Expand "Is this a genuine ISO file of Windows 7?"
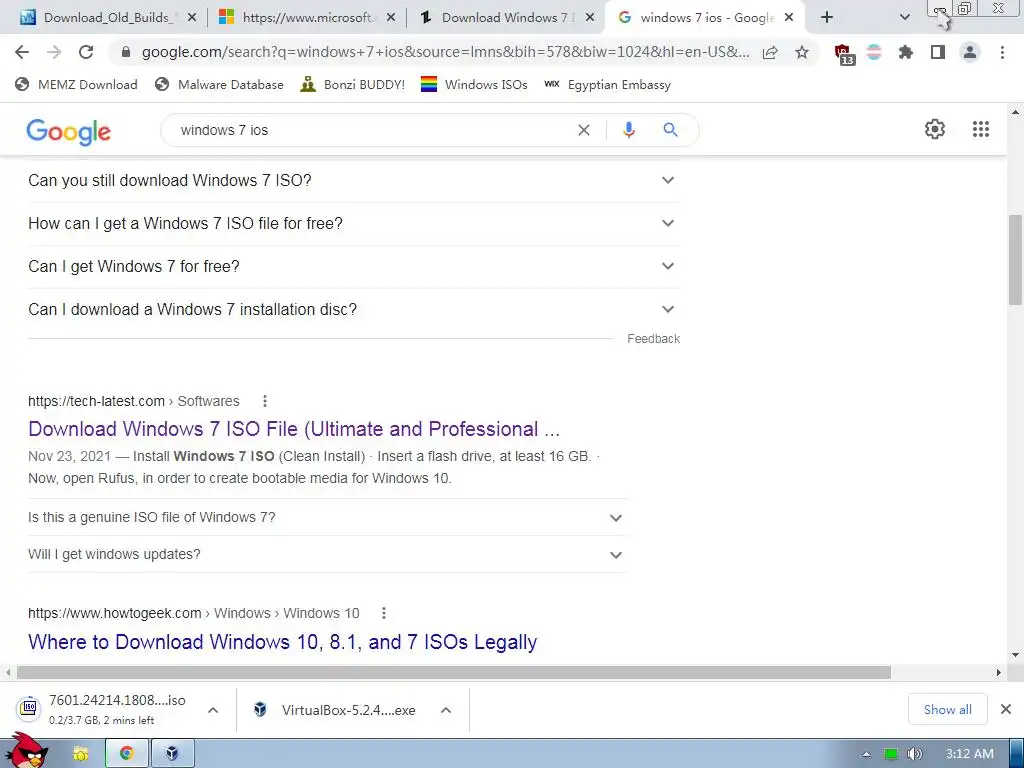The image size is (1024, 768). pos(327,517)
